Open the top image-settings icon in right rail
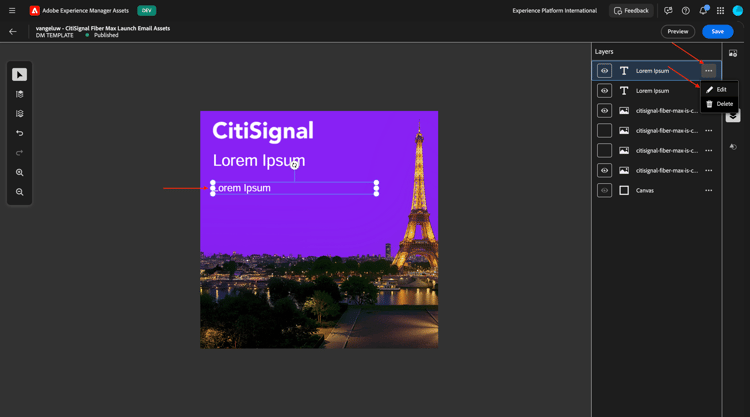Screen dimensions: 750x417 point(733,53)
